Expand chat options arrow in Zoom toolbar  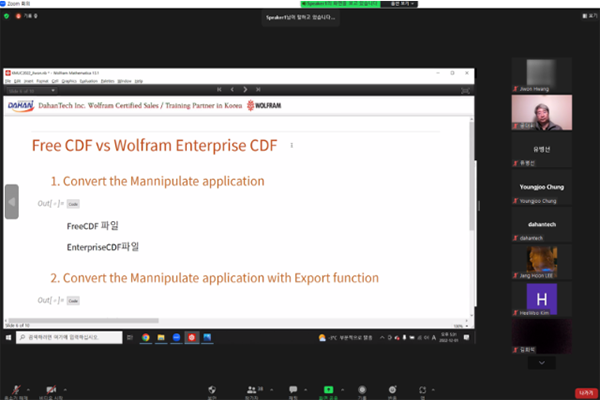(305, 390)
